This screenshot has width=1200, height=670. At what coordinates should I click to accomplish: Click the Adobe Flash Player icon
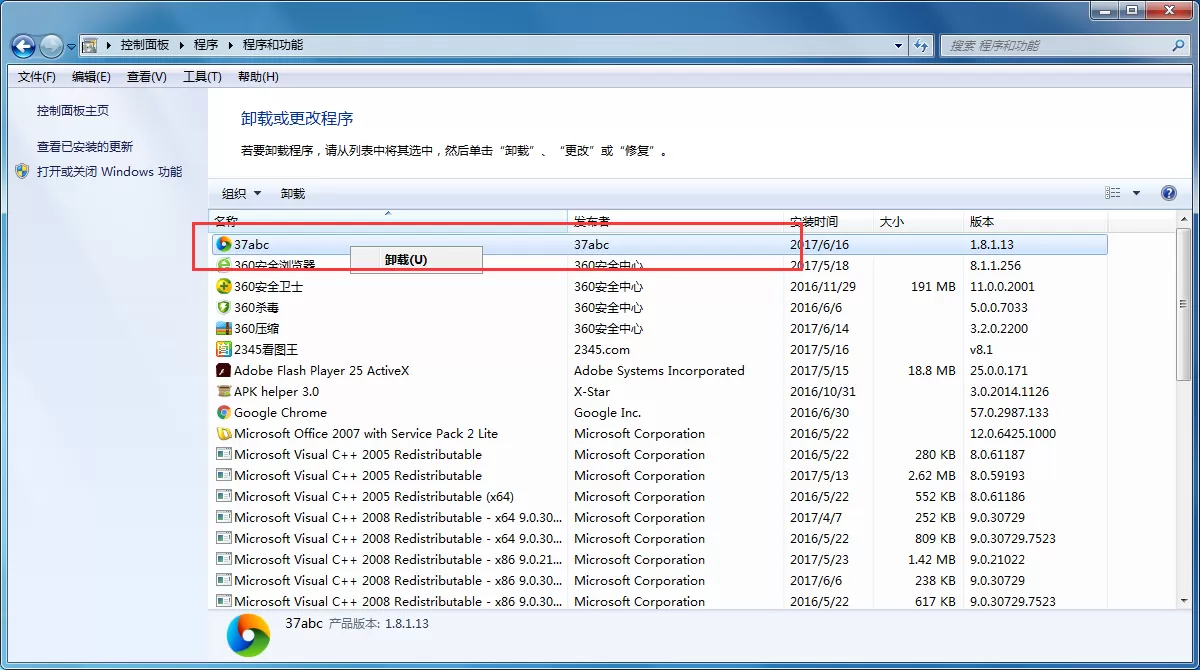point(224,370)
